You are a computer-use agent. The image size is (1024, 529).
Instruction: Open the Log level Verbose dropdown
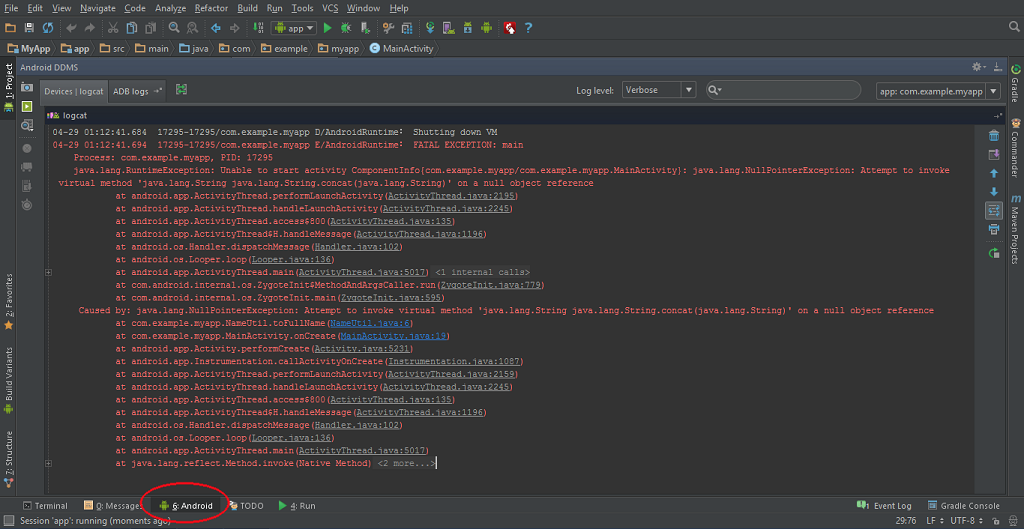[659, 90]
